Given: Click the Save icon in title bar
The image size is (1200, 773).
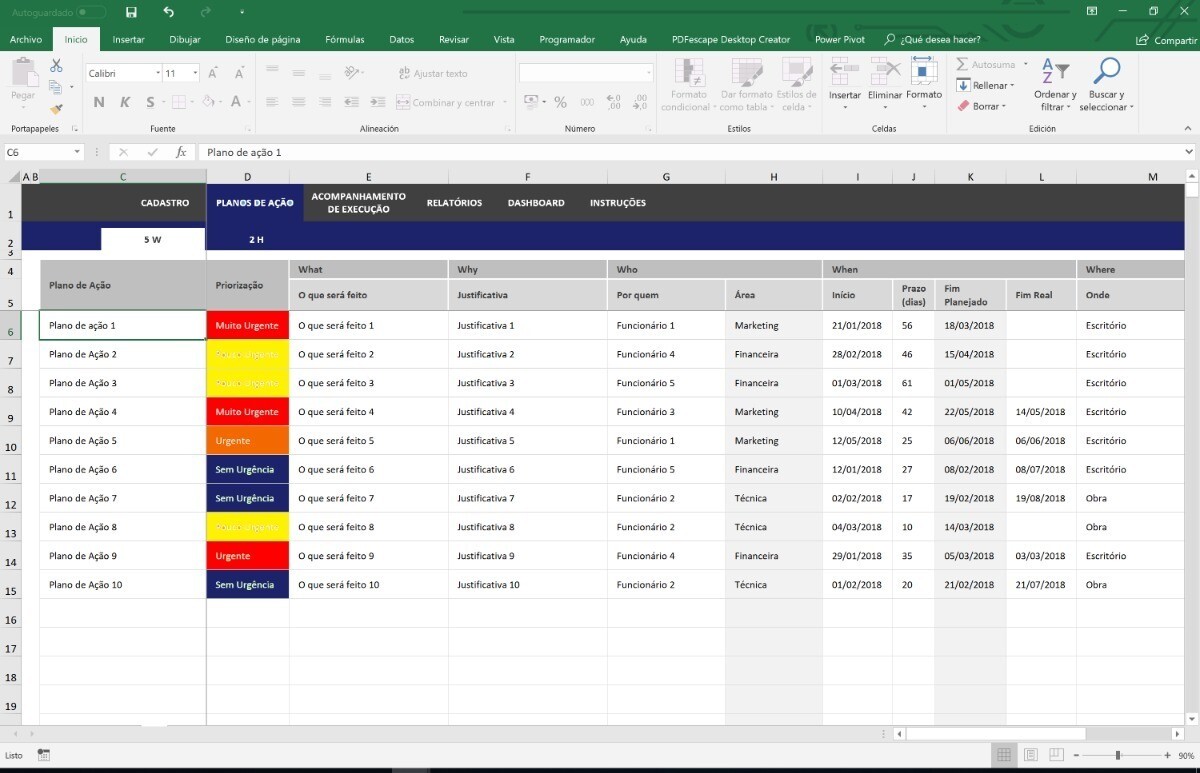Looking at the screenshot, I should [131, 12].
